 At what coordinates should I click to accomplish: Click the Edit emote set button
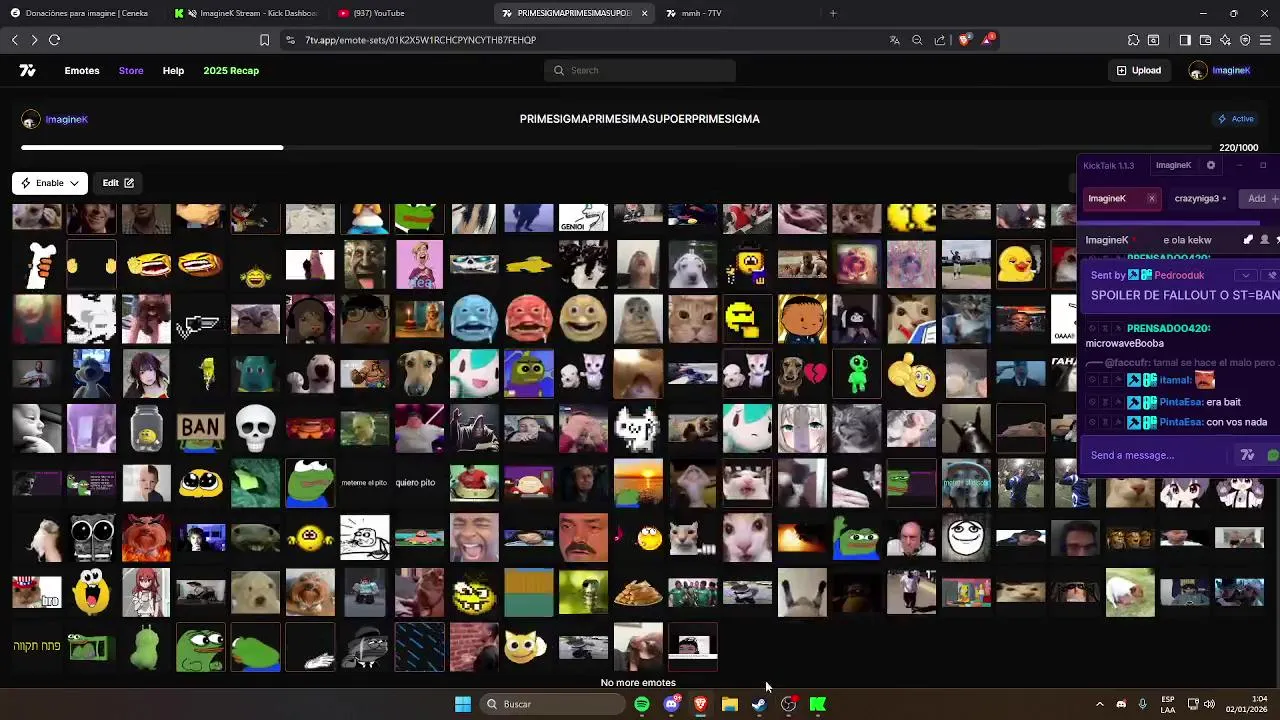click(x=118, y=183)
